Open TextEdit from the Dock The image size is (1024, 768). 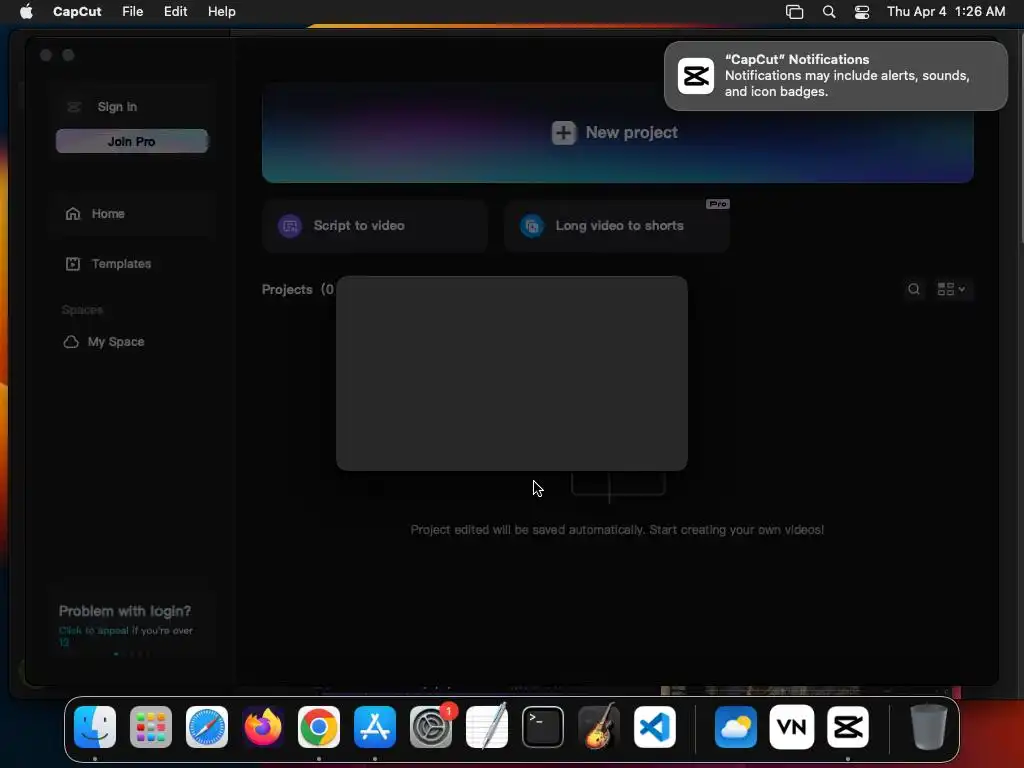487,727
